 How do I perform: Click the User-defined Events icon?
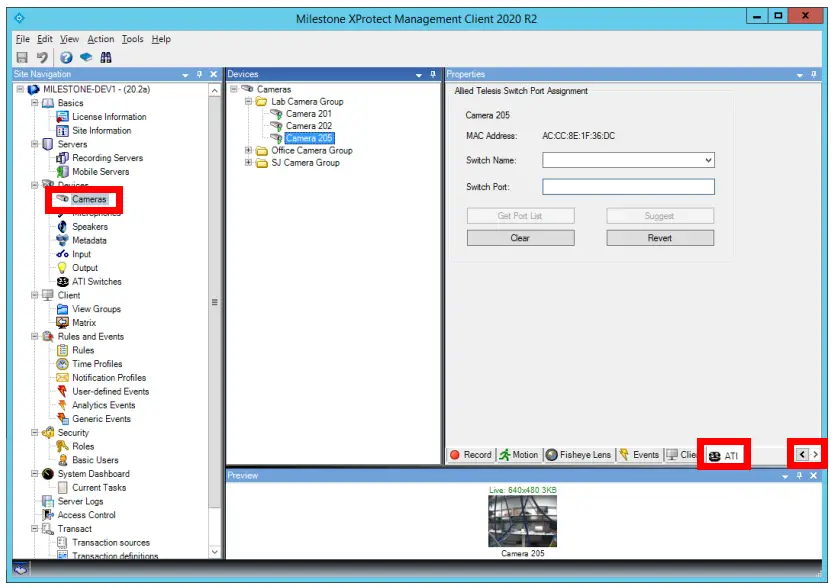[x=62, y=392]
